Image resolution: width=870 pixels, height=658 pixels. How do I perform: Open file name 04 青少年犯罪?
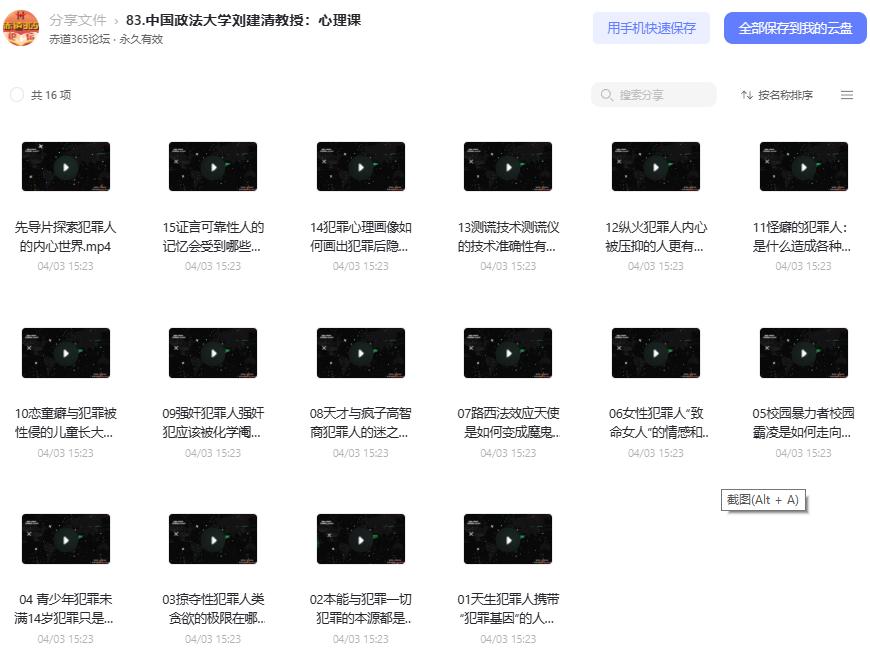(x=64, y=609)
